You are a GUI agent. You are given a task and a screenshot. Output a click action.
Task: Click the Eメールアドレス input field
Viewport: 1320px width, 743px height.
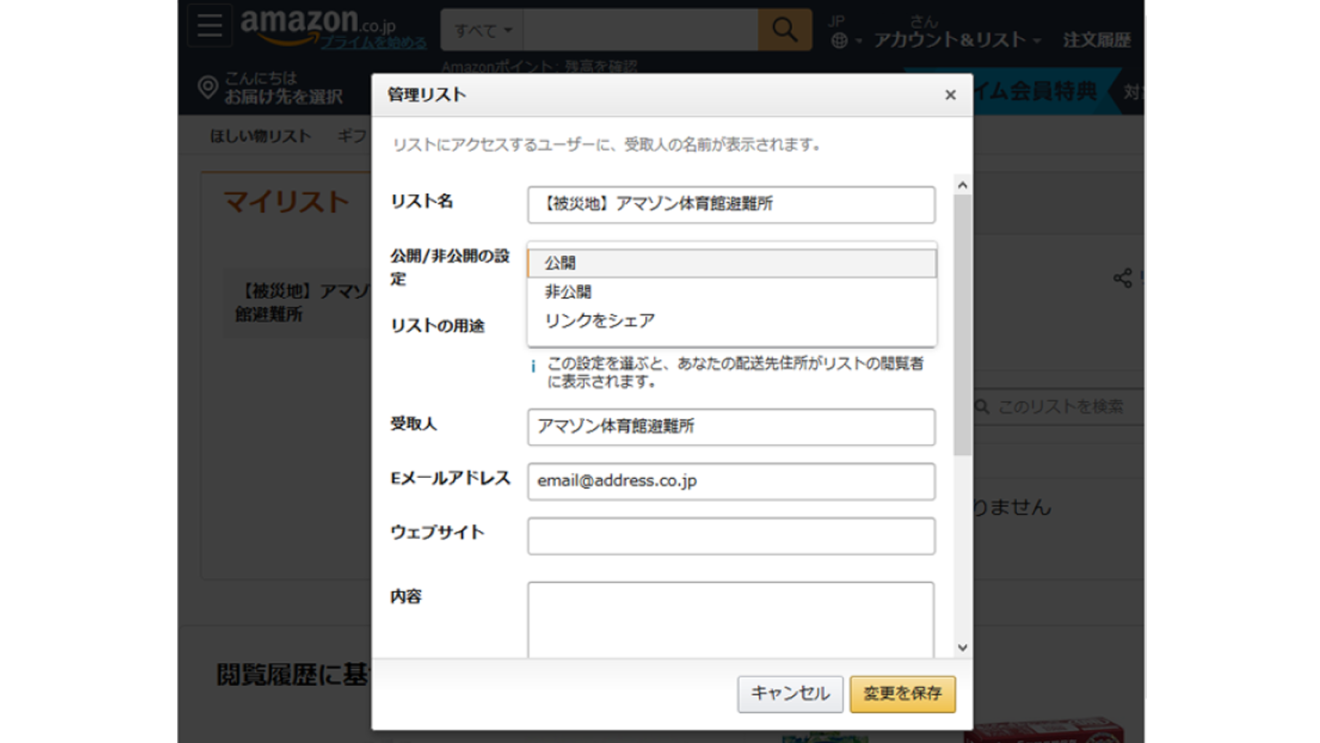point(732,481)
